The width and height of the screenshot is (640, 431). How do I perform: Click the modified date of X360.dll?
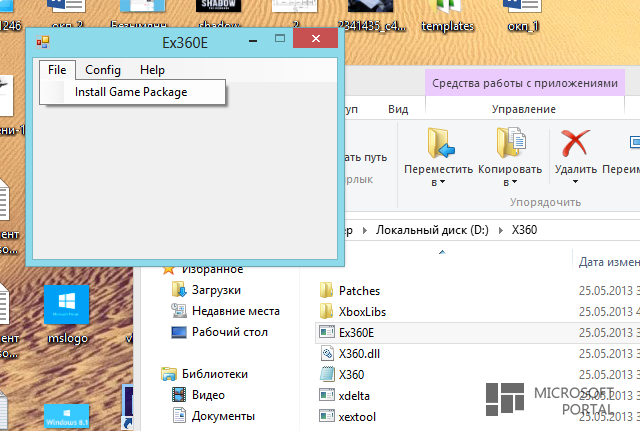(x=609, y=353)
